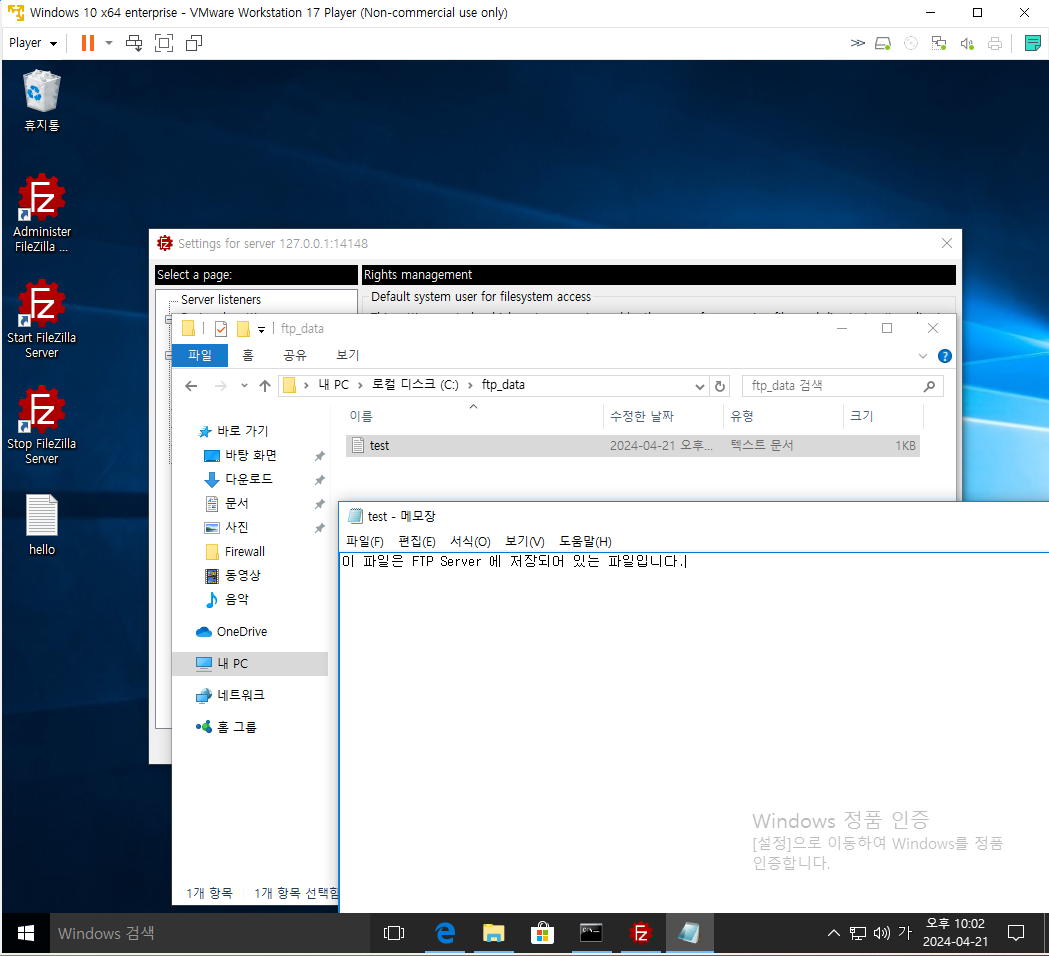
Task: Send Ctrl+Alt+Del to the virtual machine
Action: coord(134,43)
